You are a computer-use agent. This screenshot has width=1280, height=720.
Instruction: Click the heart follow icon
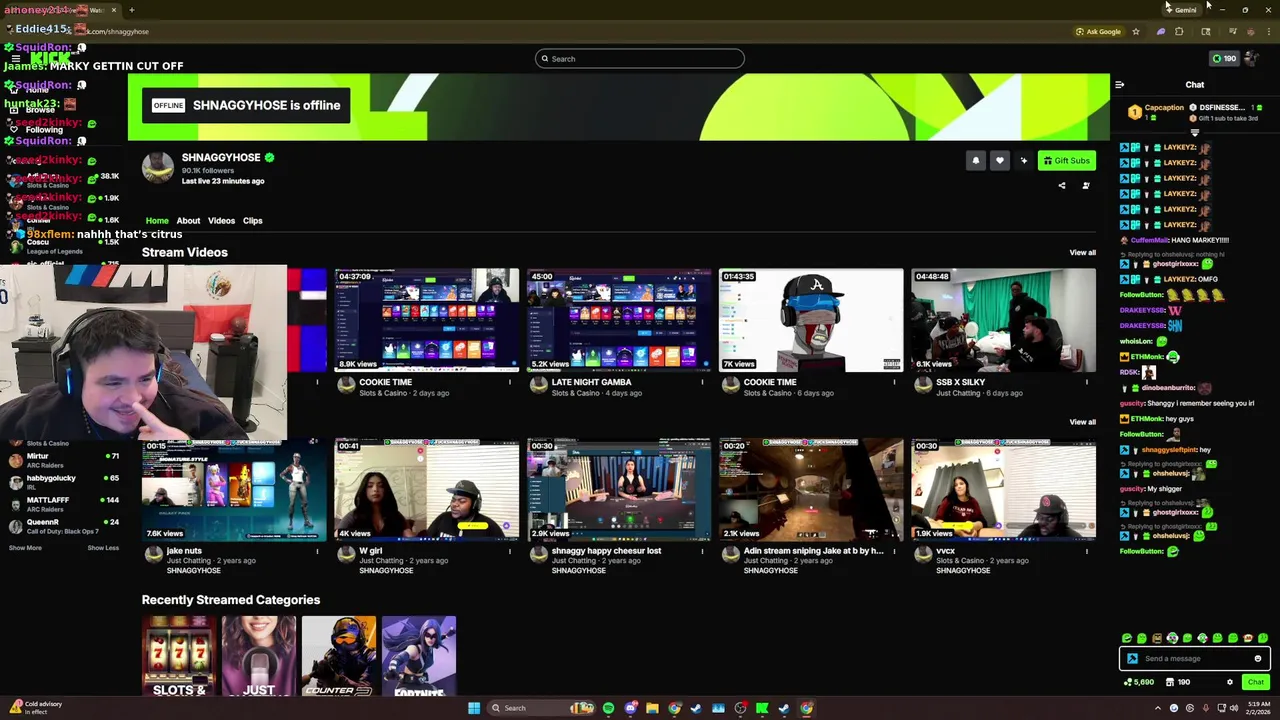(999, 160)
